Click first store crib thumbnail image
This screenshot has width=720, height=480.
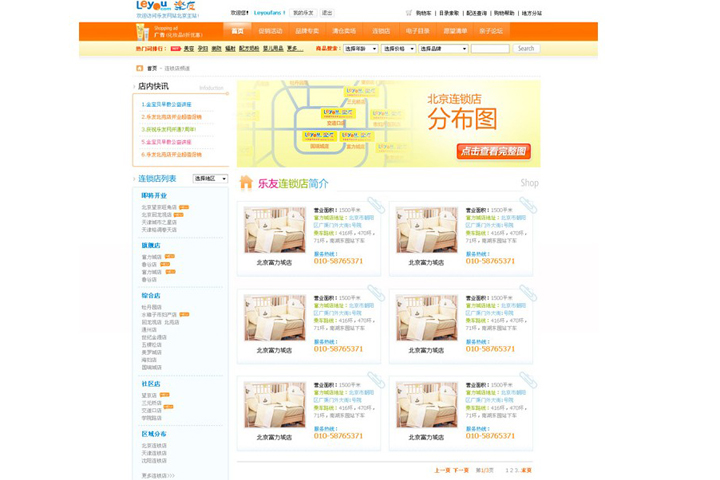click(275, 230)
